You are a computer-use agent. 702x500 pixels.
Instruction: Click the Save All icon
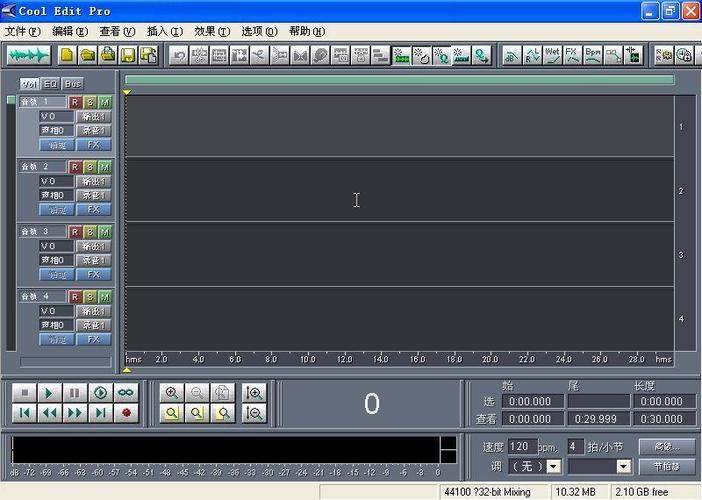pos(149,55)
